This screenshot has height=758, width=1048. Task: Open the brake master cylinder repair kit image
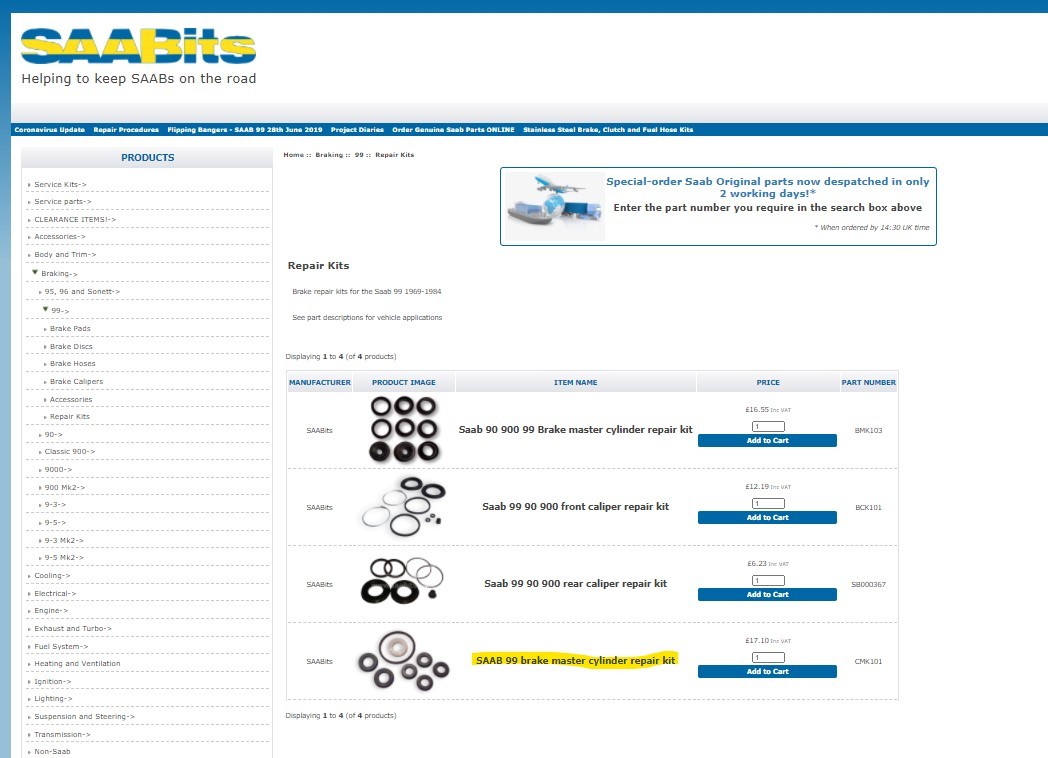point(404,428)
